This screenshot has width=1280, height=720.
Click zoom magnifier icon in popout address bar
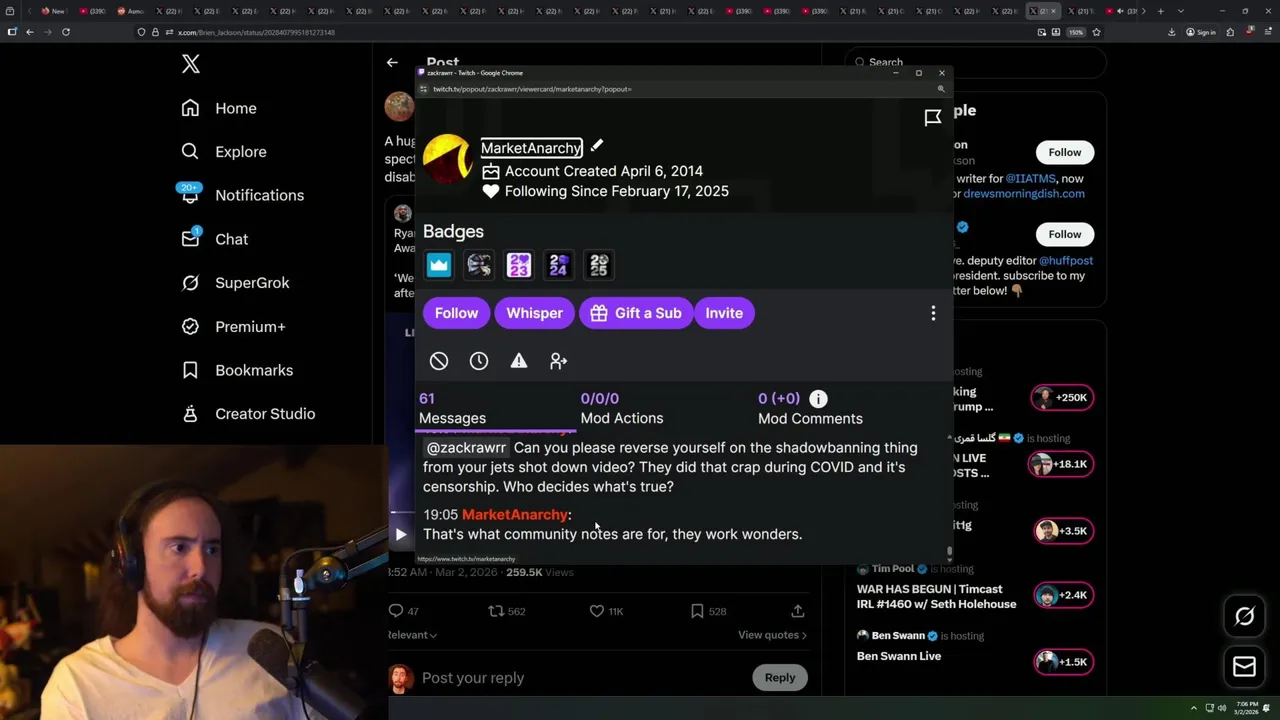click(x=941, y=89)
